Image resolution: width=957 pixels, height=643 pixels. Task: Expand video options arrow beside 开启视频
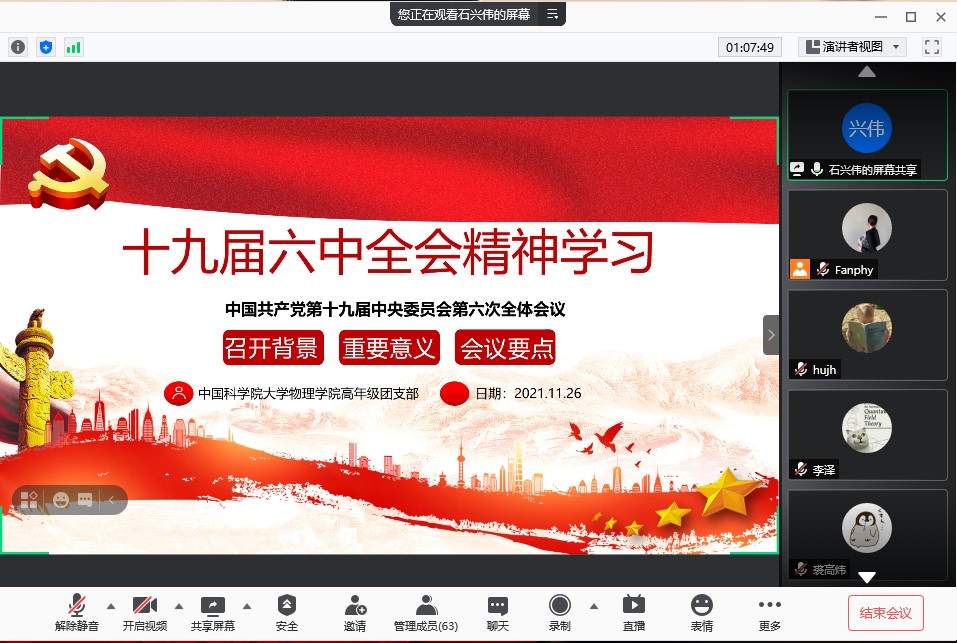tap(179, 606)
